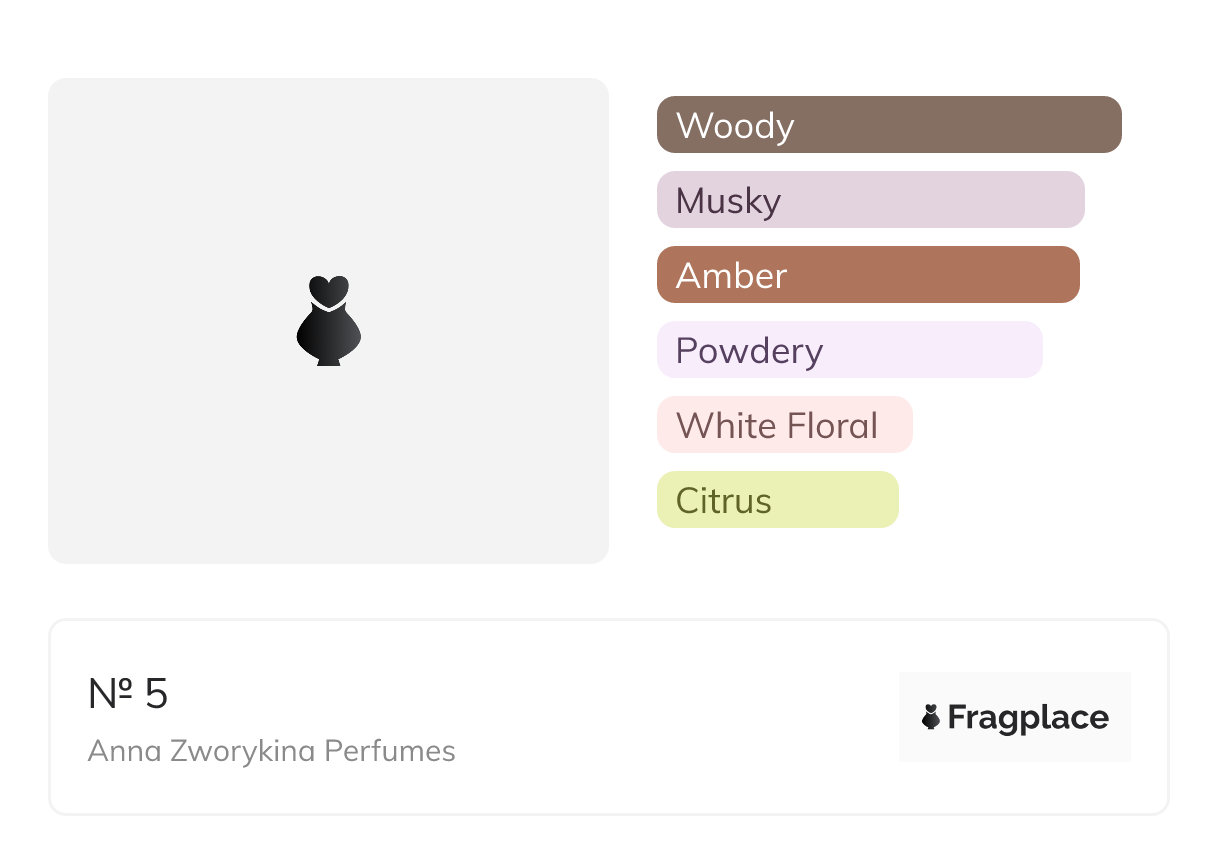Click the "Woody" text label
This screenshot has height=864, width=1218.
click(735, 126)
